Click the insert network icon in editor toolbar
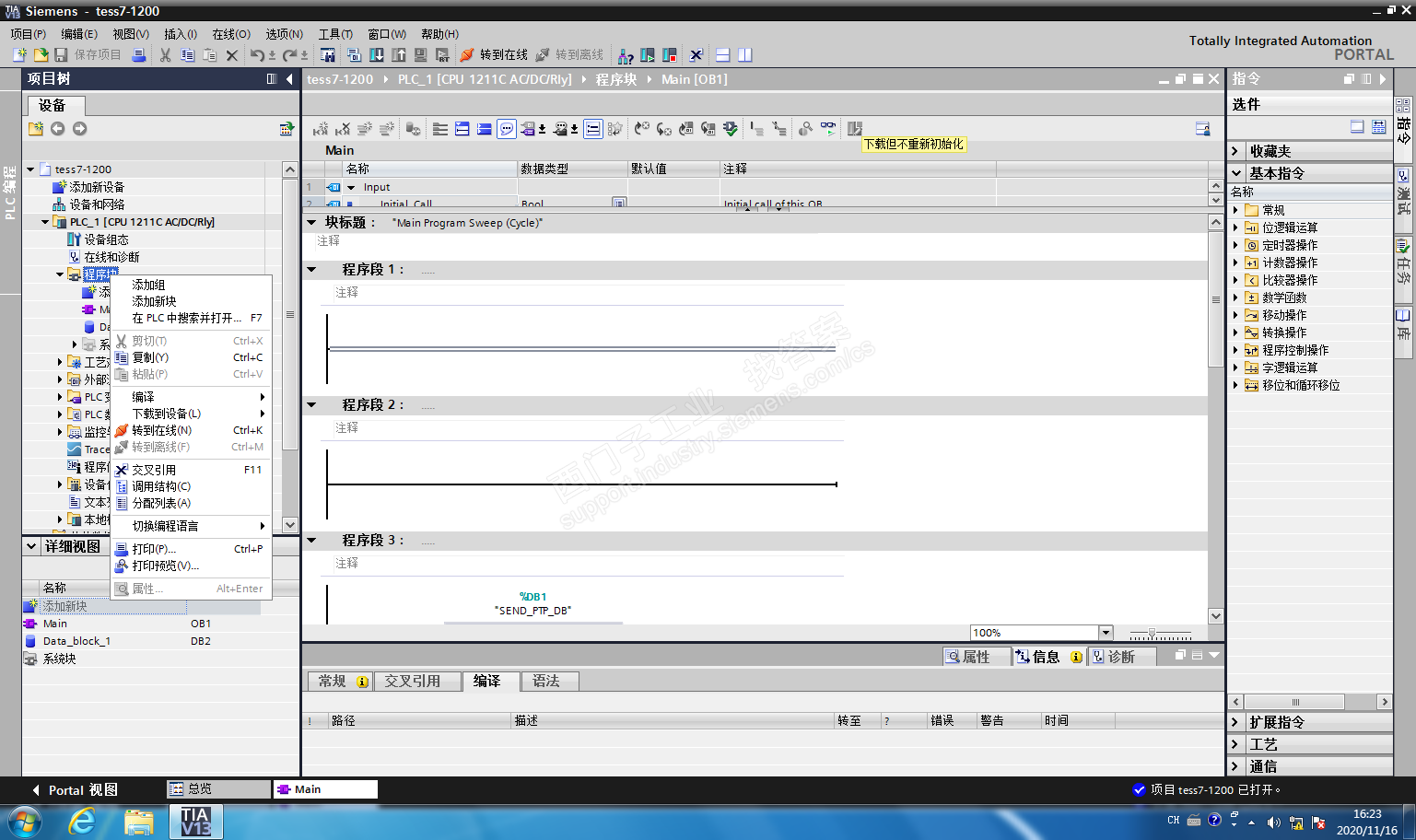 click(321, 129)
